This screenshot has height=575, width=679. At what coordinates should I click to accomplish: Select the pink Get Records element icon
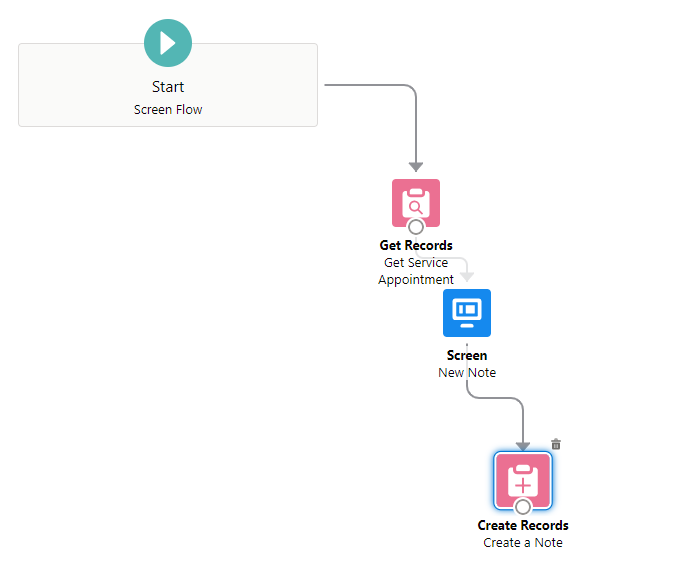pyautogui.click(x=415, y=201)
